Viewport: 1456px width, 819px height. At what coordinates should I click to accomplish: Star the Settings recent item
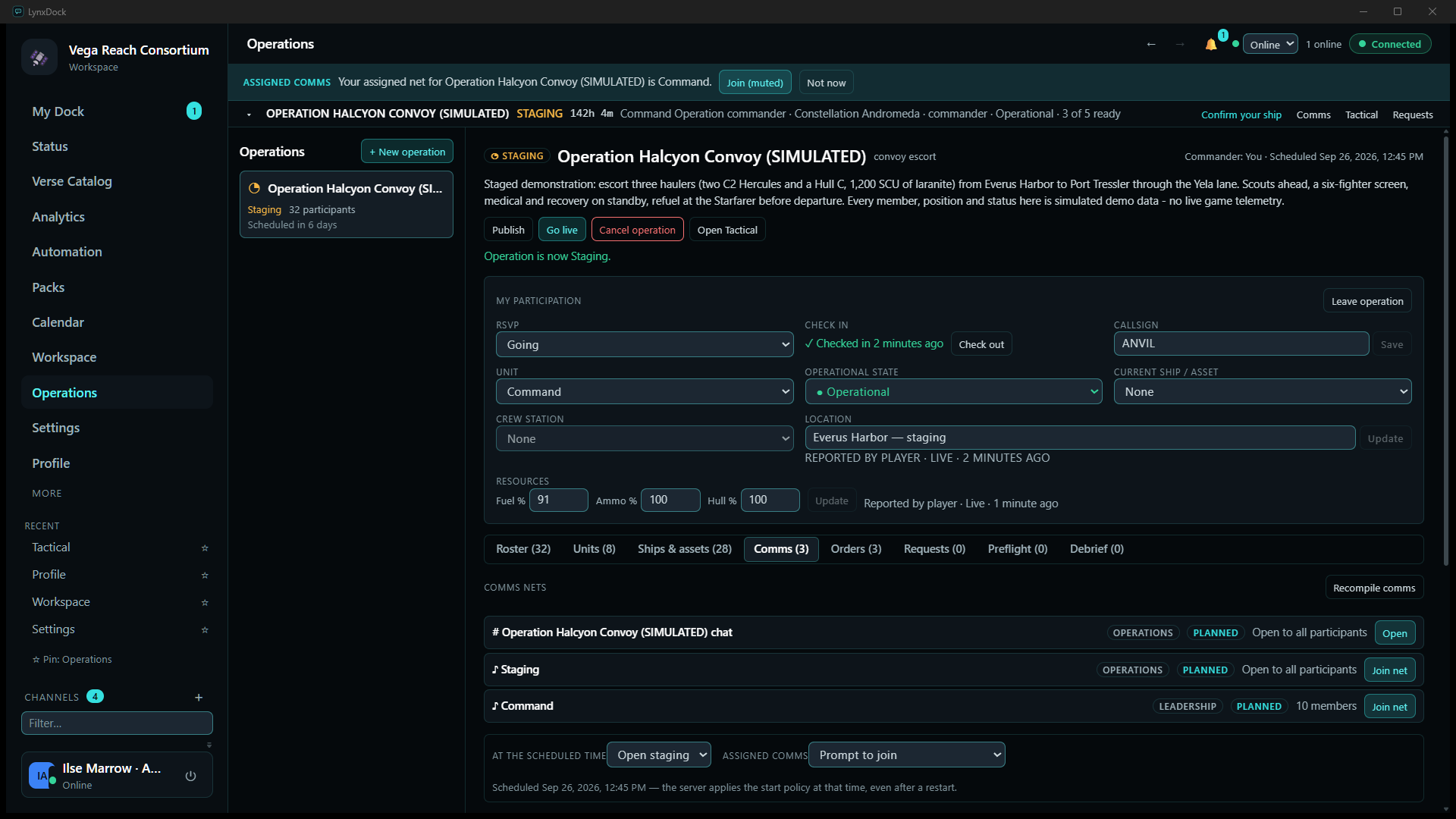205,630
